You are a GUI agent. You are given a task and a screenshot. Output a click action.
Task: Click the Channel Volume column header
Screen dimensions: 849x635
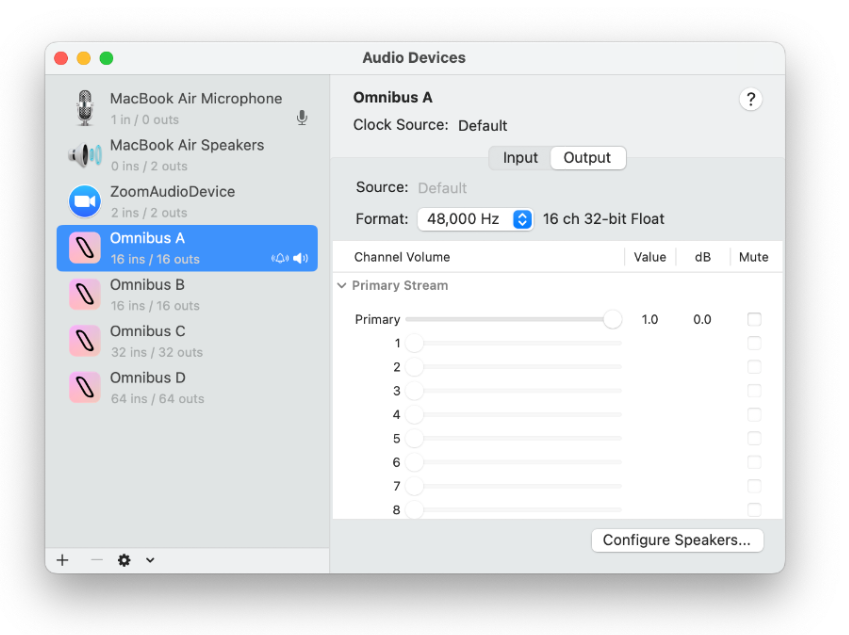coord(402,257)
